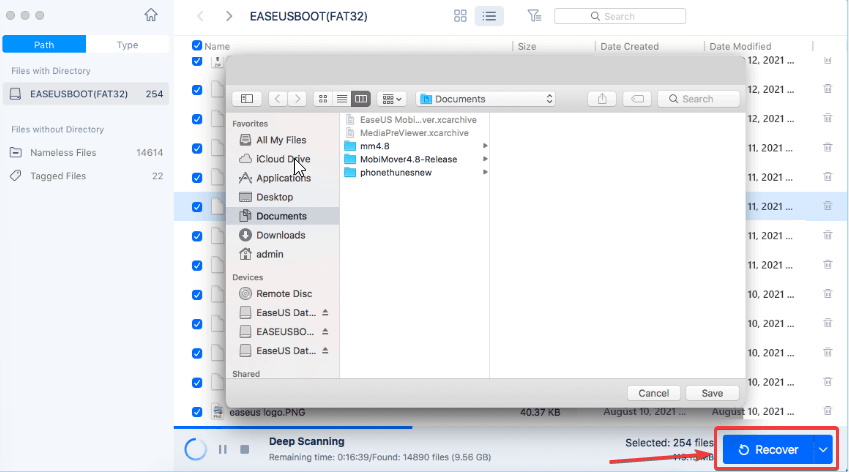Screen dimensions: 849x472
Task: Toggle the select-all Name checkbox
Action: pyautogui.click(x=197, y=45)
